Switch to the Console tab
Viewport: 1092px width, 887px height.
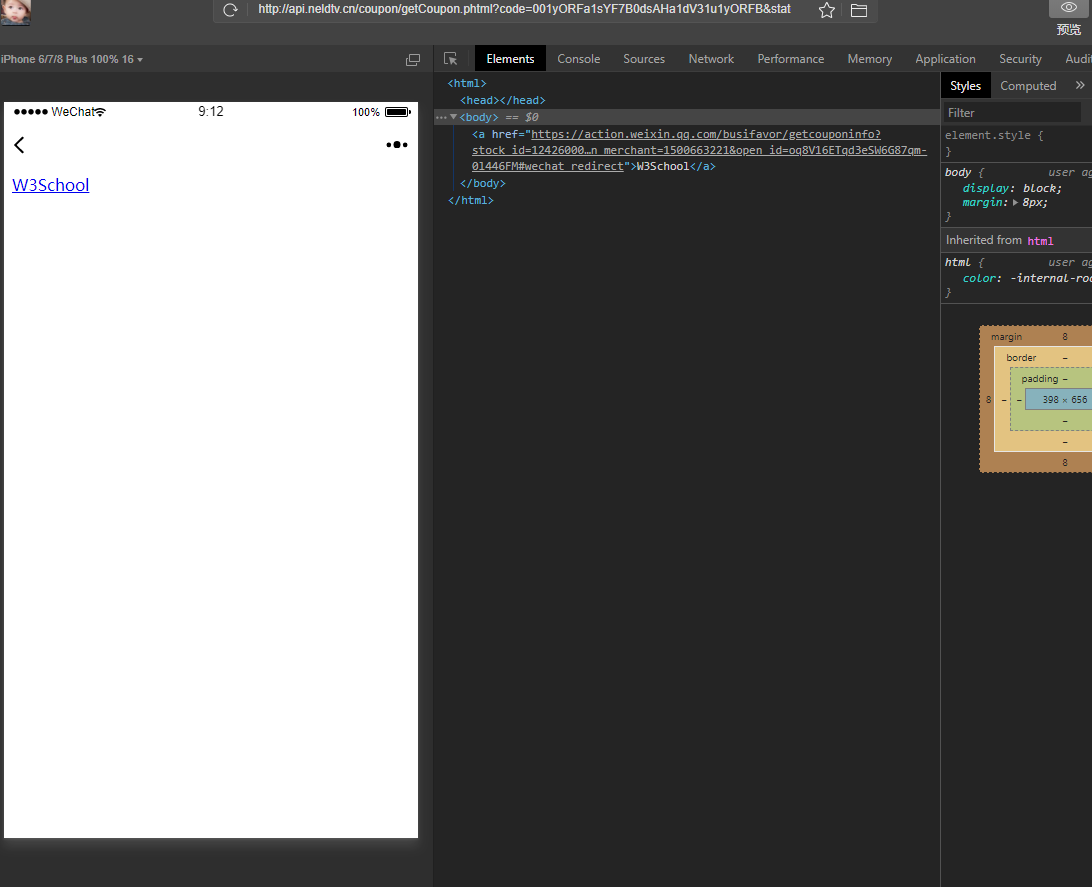coord(578,59)
